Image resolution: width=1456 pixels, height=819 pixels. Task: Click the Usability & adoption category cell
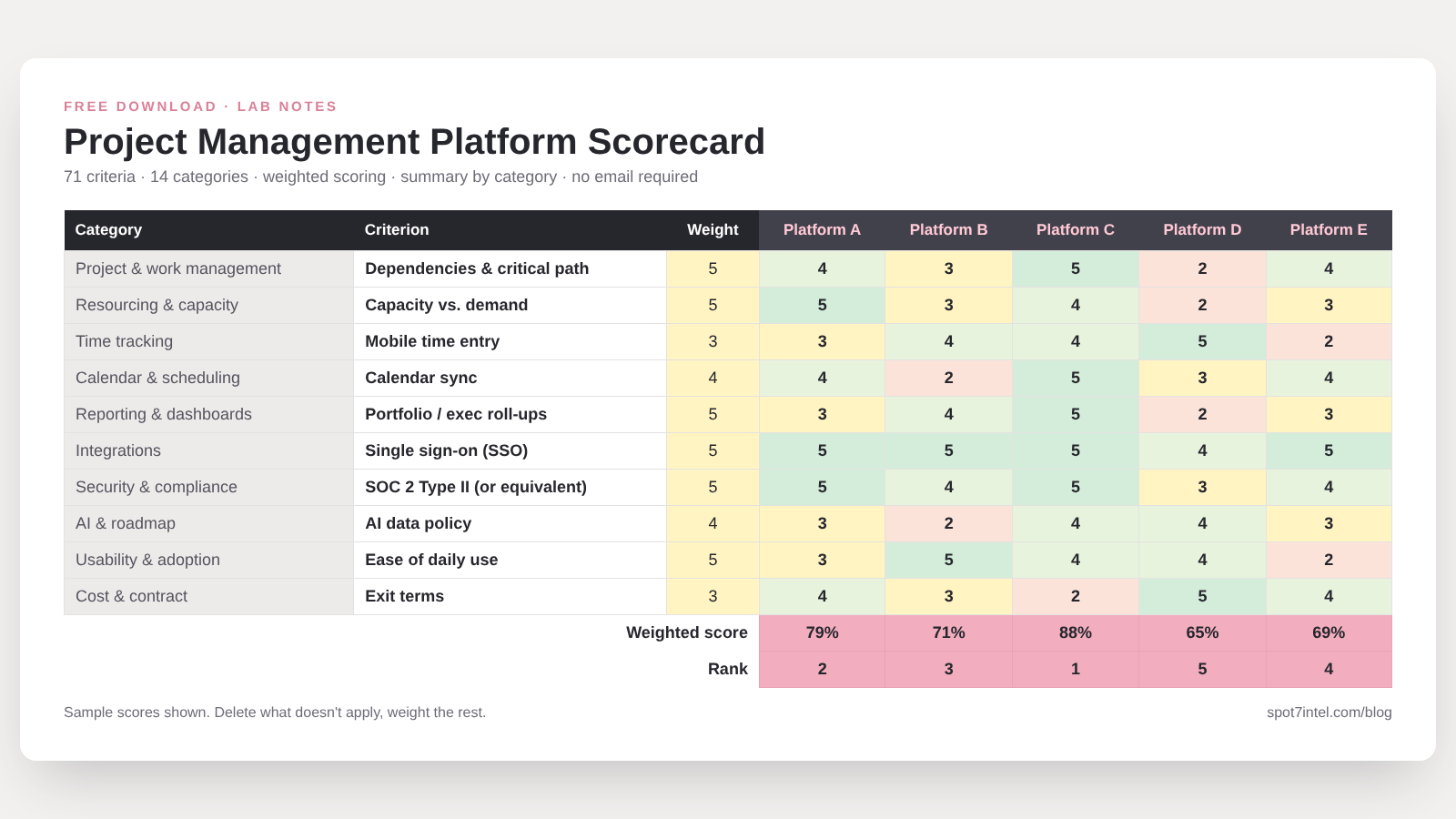pyautogui.click(x=209, y=560)
